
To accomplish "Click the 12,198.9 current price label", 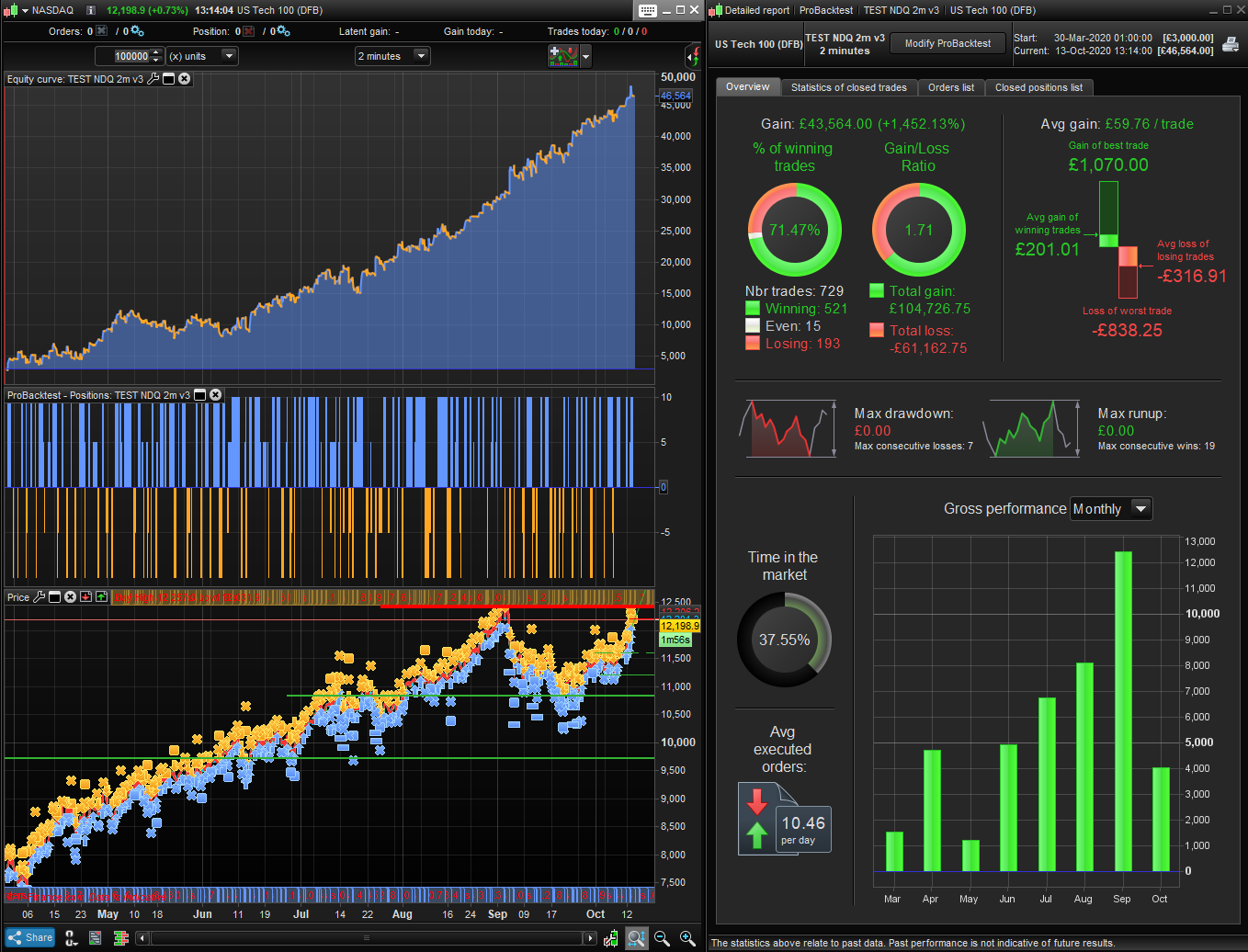I will 680,626.
